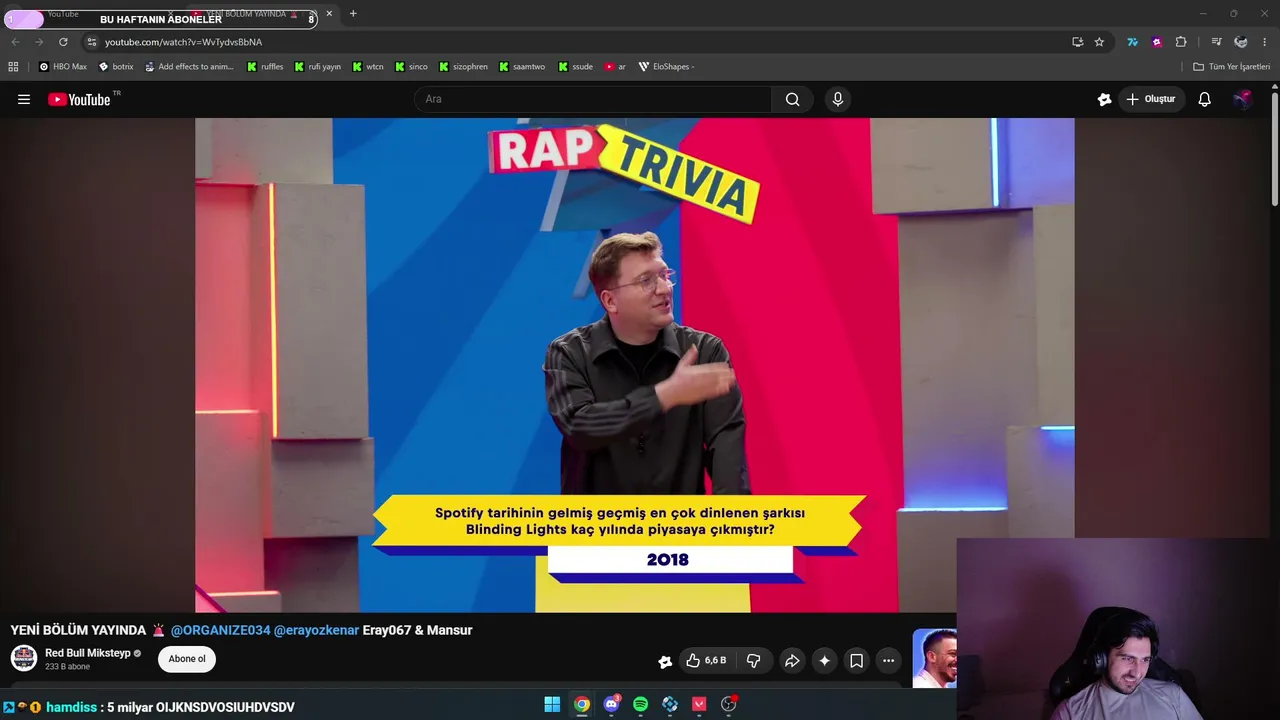1280x720 pixels.
Task: Go forward with browser forward arrow
Action: (x=39, y=42)
